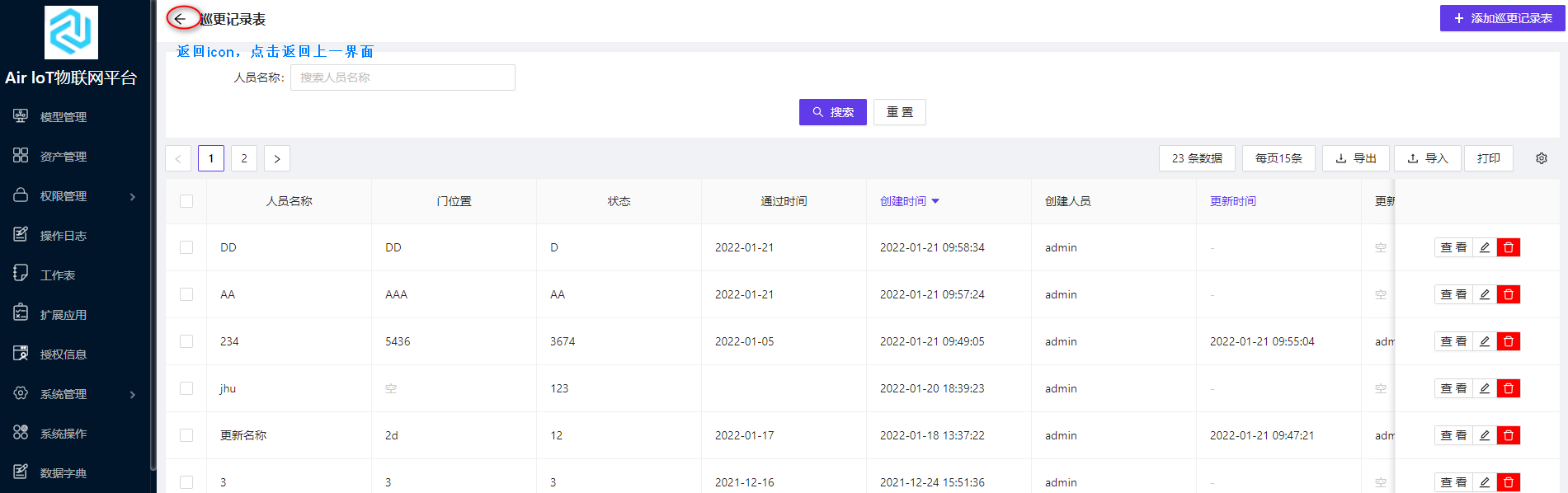Click the back arrow icon
Screen dimensions: 1568x493
click(180, 19)
